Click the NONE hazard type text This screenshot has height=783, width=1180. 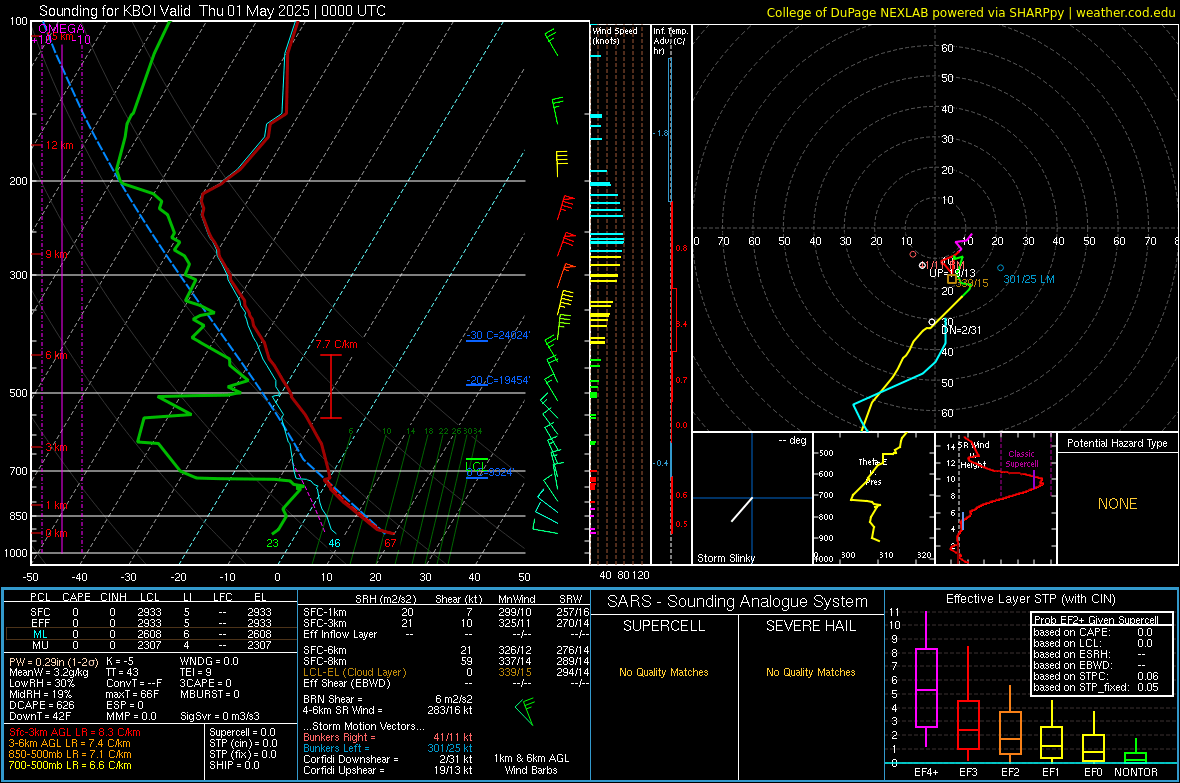[1118, 504]
